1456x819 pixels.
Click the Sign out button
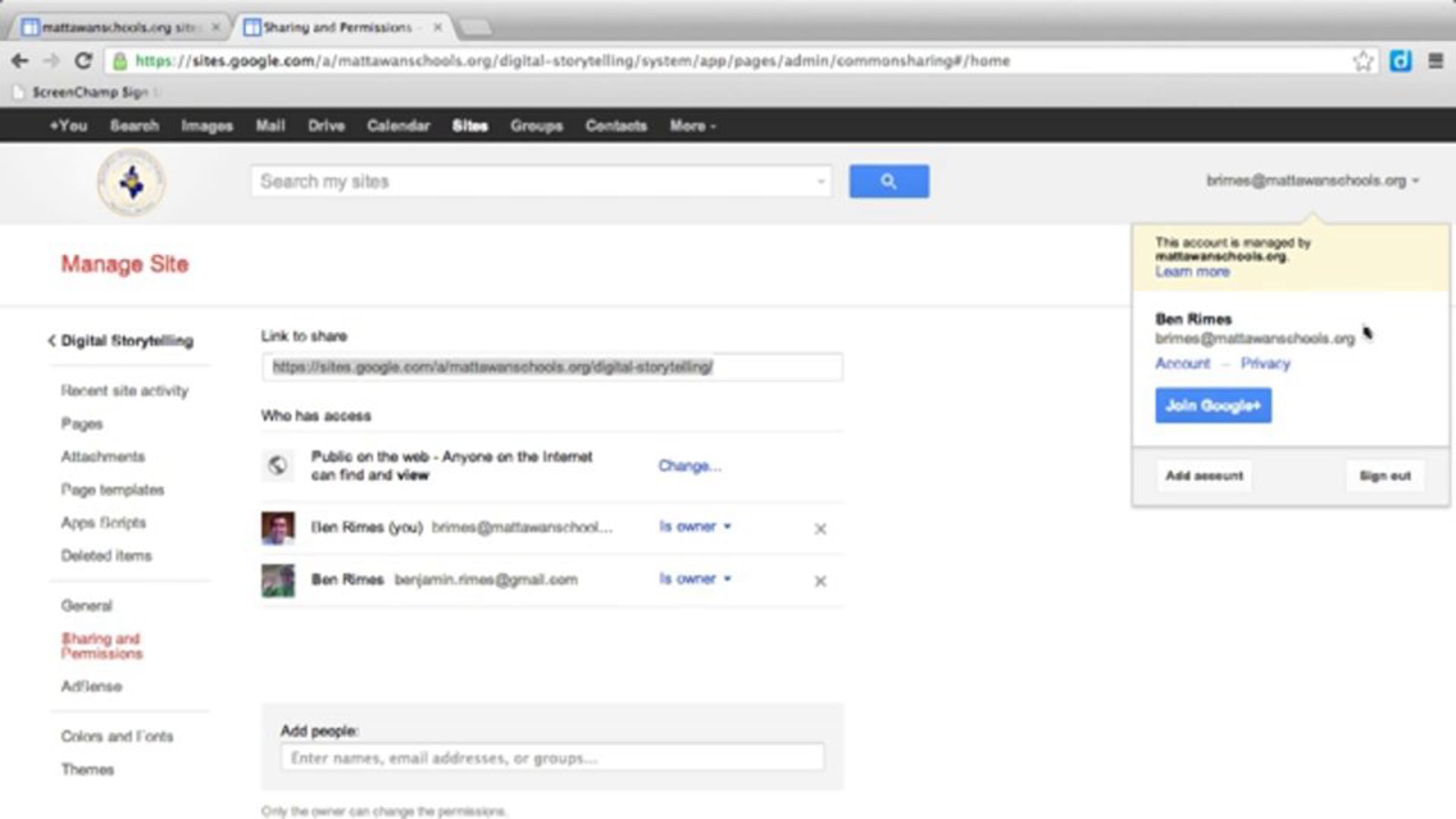click(1385, 476)
